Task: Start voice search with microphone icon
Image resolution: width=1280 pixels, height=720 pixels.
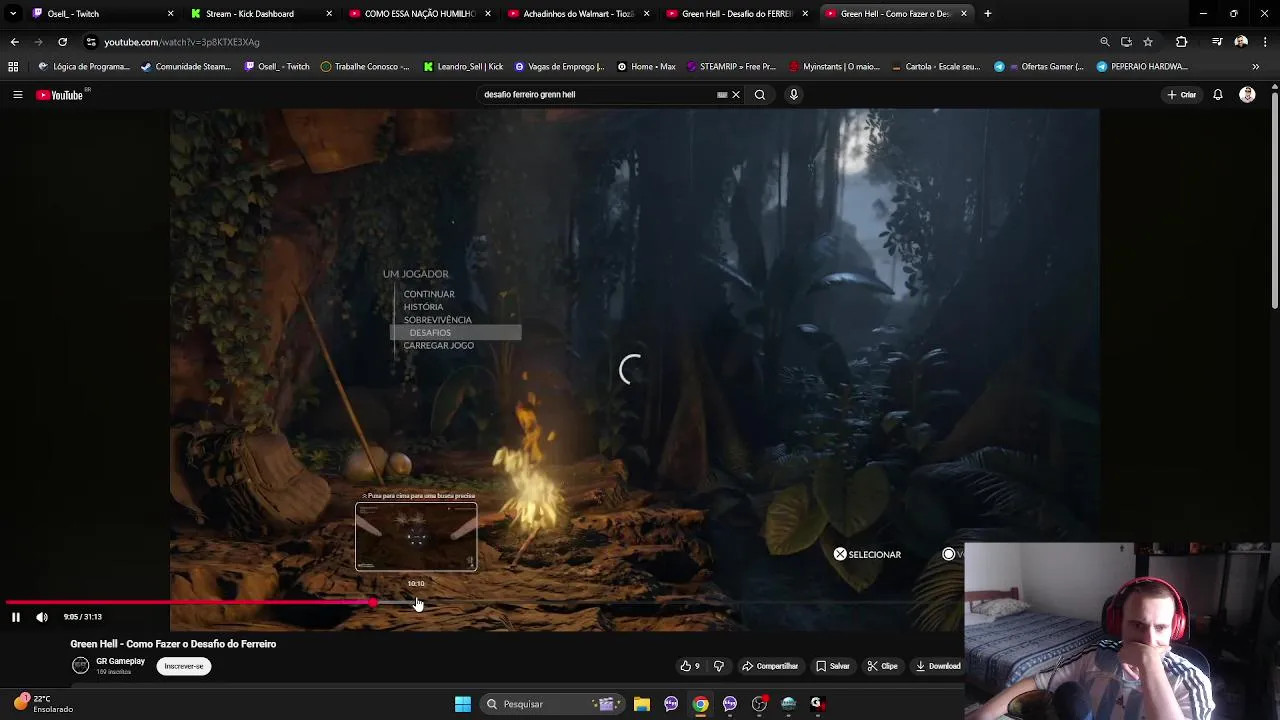Action: [x=794, y=95]
